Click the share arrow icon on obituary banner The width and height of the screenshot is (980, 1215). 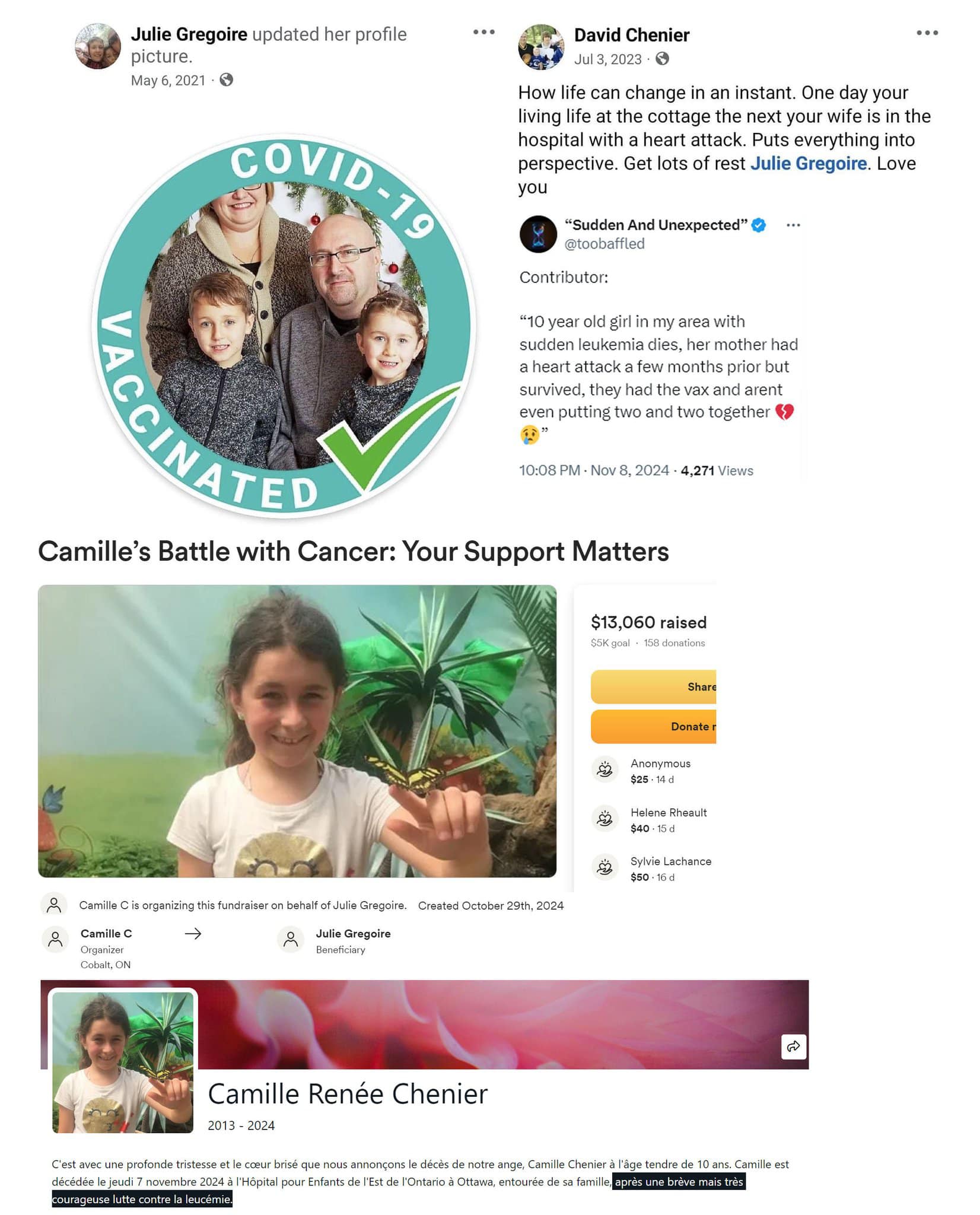coord(794,1047)
